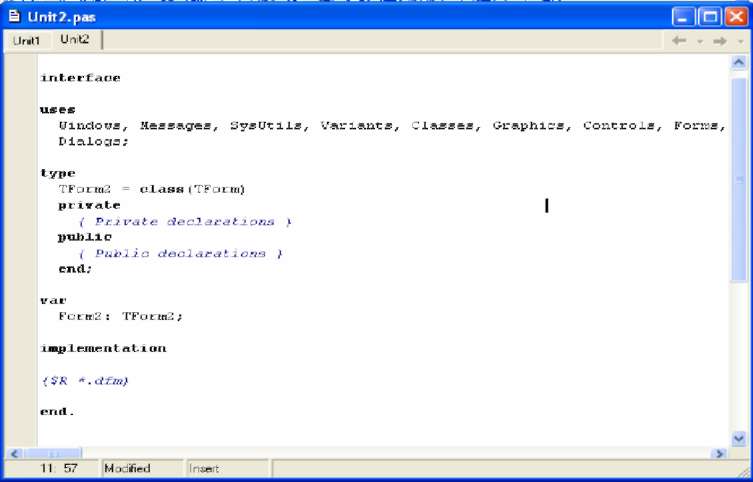Click 'Windows' in the uses clause
Viewport: 753px width, 482px height.
(90, 126)
